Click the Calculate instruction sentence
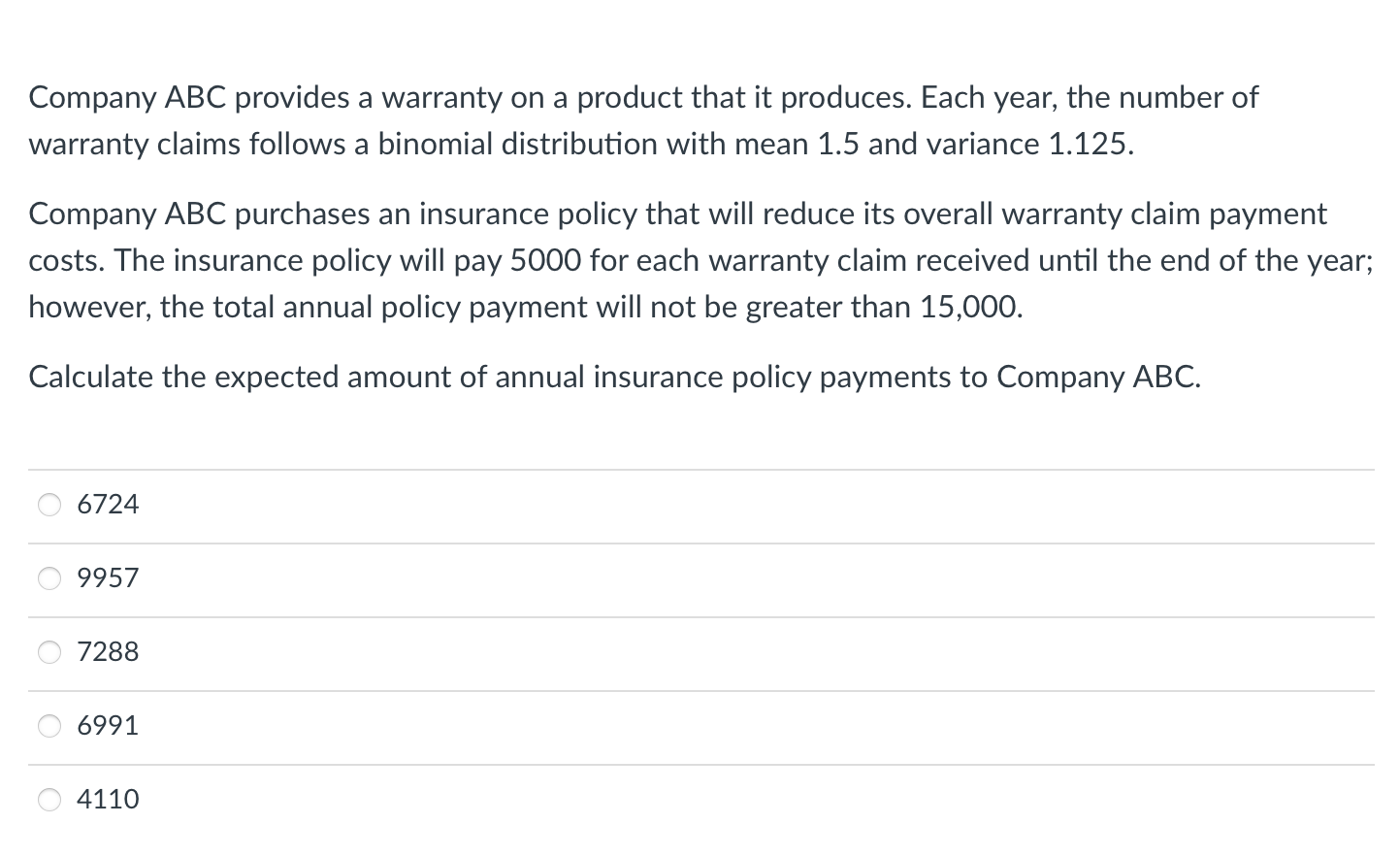This screenshot has width=1400, height=857. pos(615,378)
